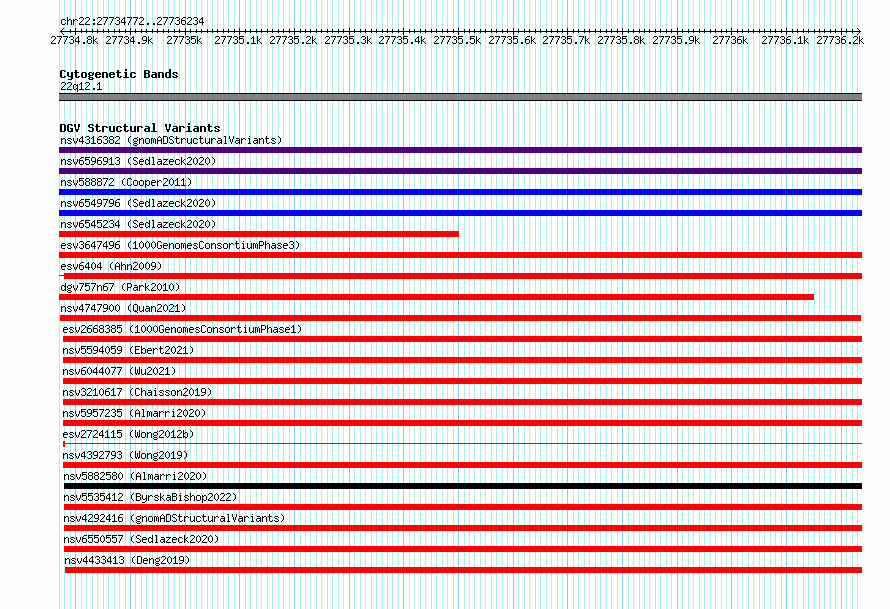
Task: Select the short red bar for nsv6545234
Action: point(259,234)
